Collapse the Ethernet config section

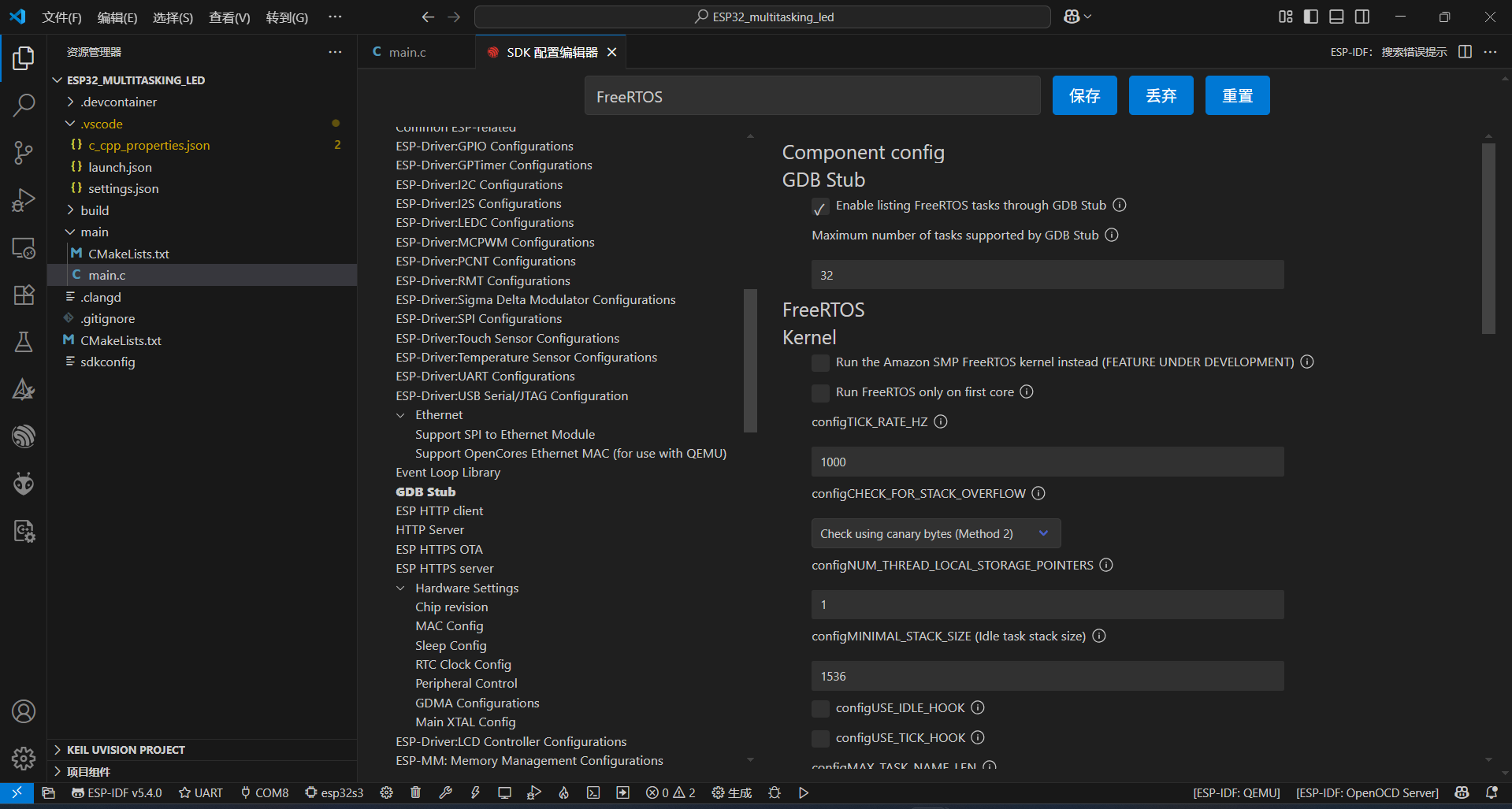400,415
